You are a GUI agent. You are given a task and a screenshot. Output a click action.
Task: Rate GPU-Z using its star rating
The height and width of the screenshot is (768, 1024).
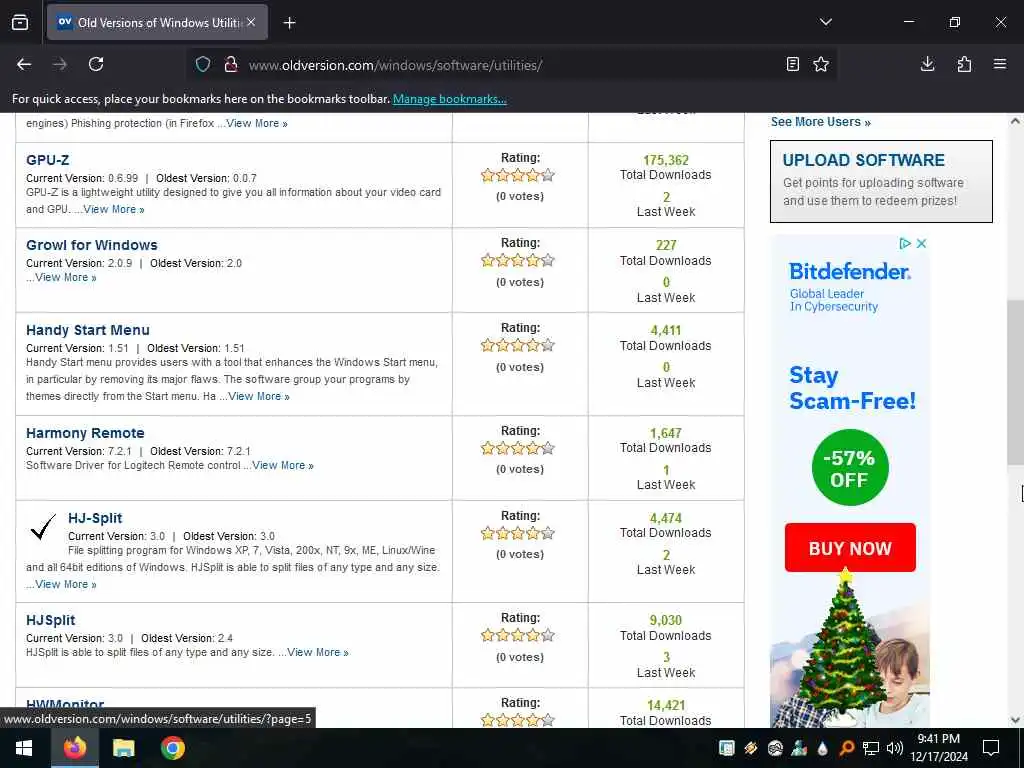(x=518, y=175)
